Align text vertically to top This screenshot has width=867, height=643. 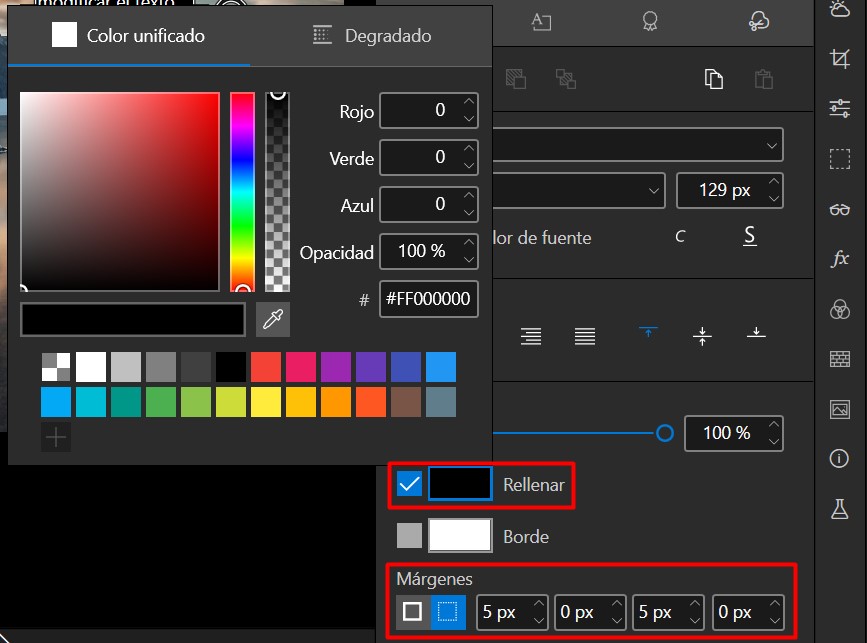coord(648,332)
